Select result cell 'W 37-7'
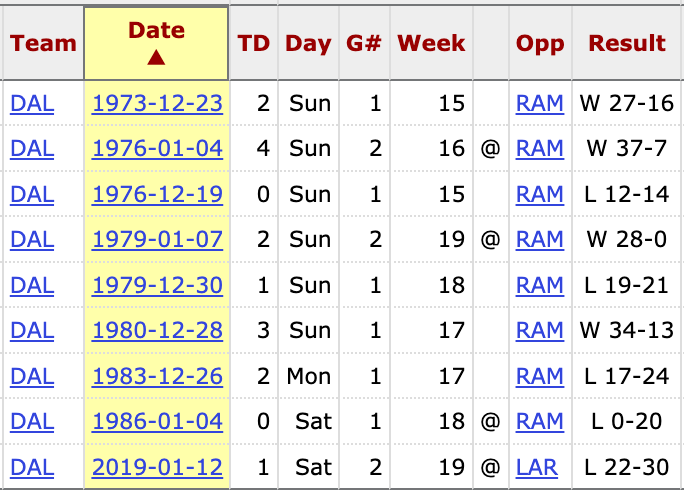 pyautogui.click(x=627, y=148)
